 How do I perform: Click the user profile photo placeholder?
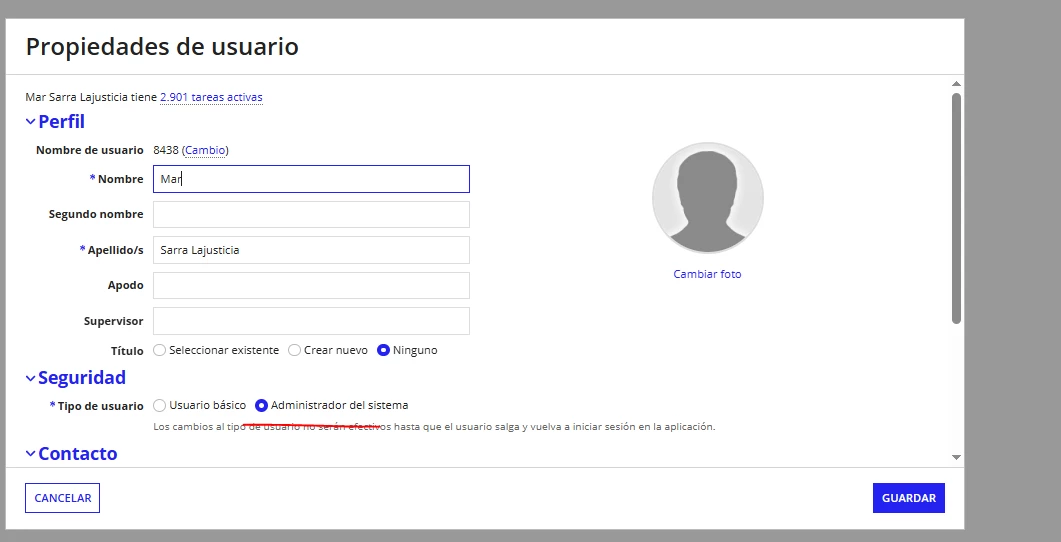(x=708, y=198)
